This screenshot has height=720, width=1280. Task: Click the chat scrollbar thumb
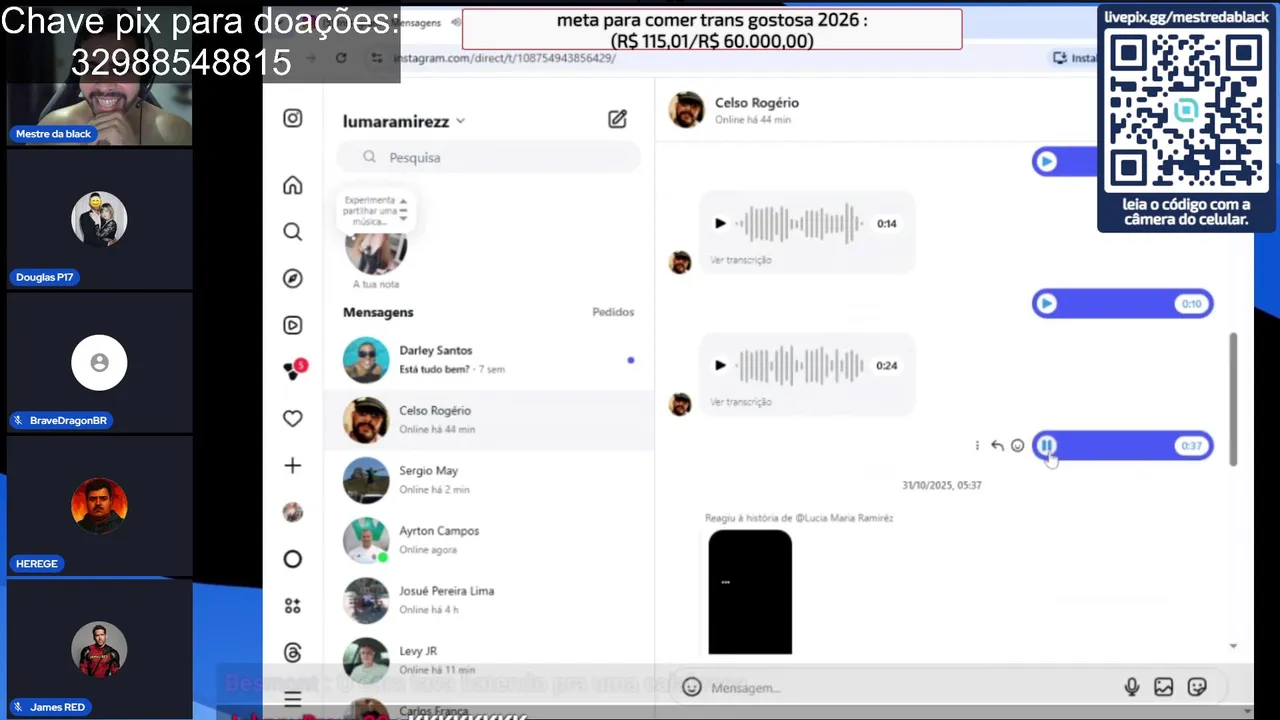pyautogui.click(x=1233, y=399)
